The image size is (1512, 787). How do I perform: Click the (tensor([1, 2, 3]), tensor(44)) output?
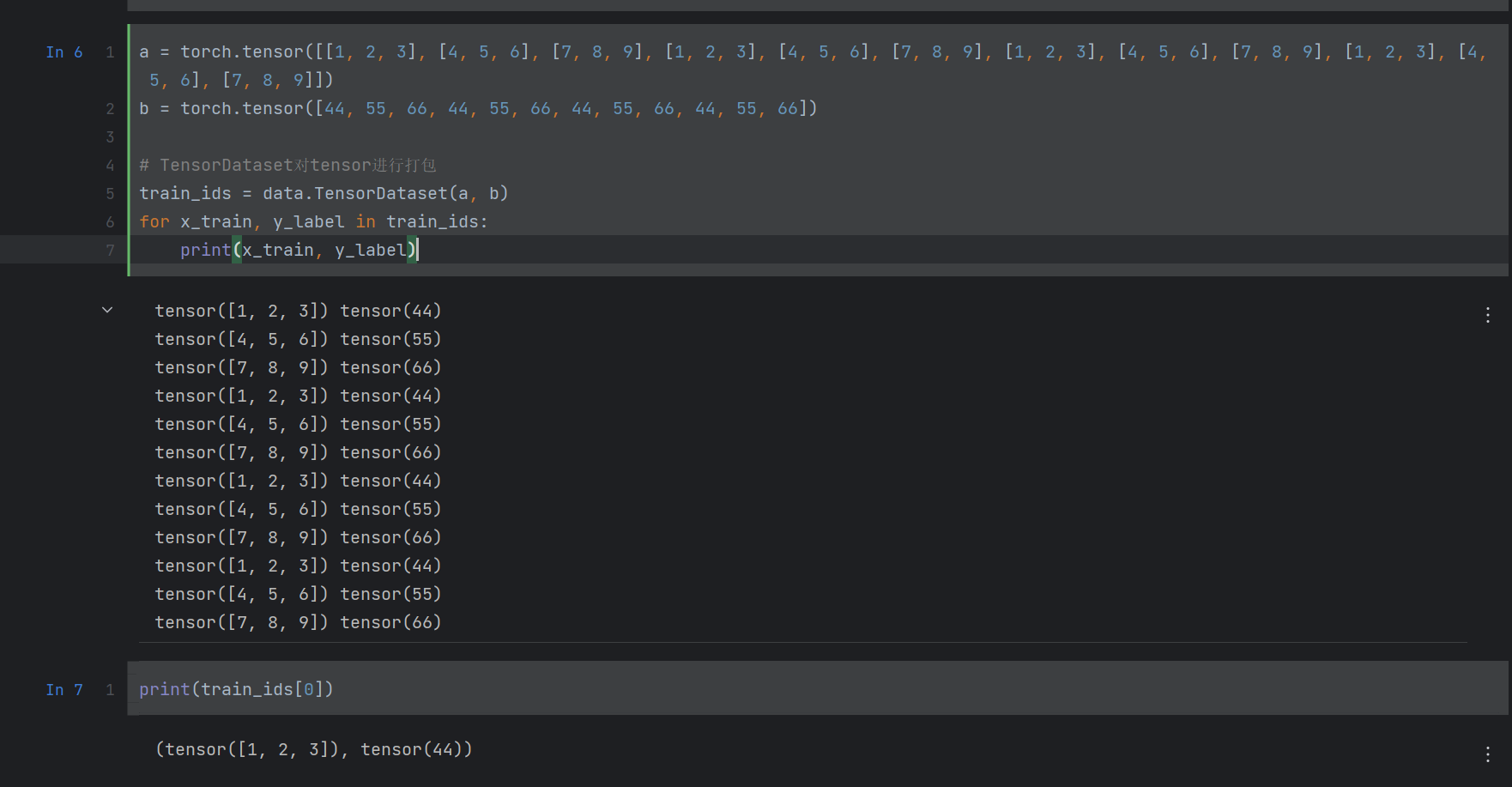pyautogui.click(x=313, y=750)
